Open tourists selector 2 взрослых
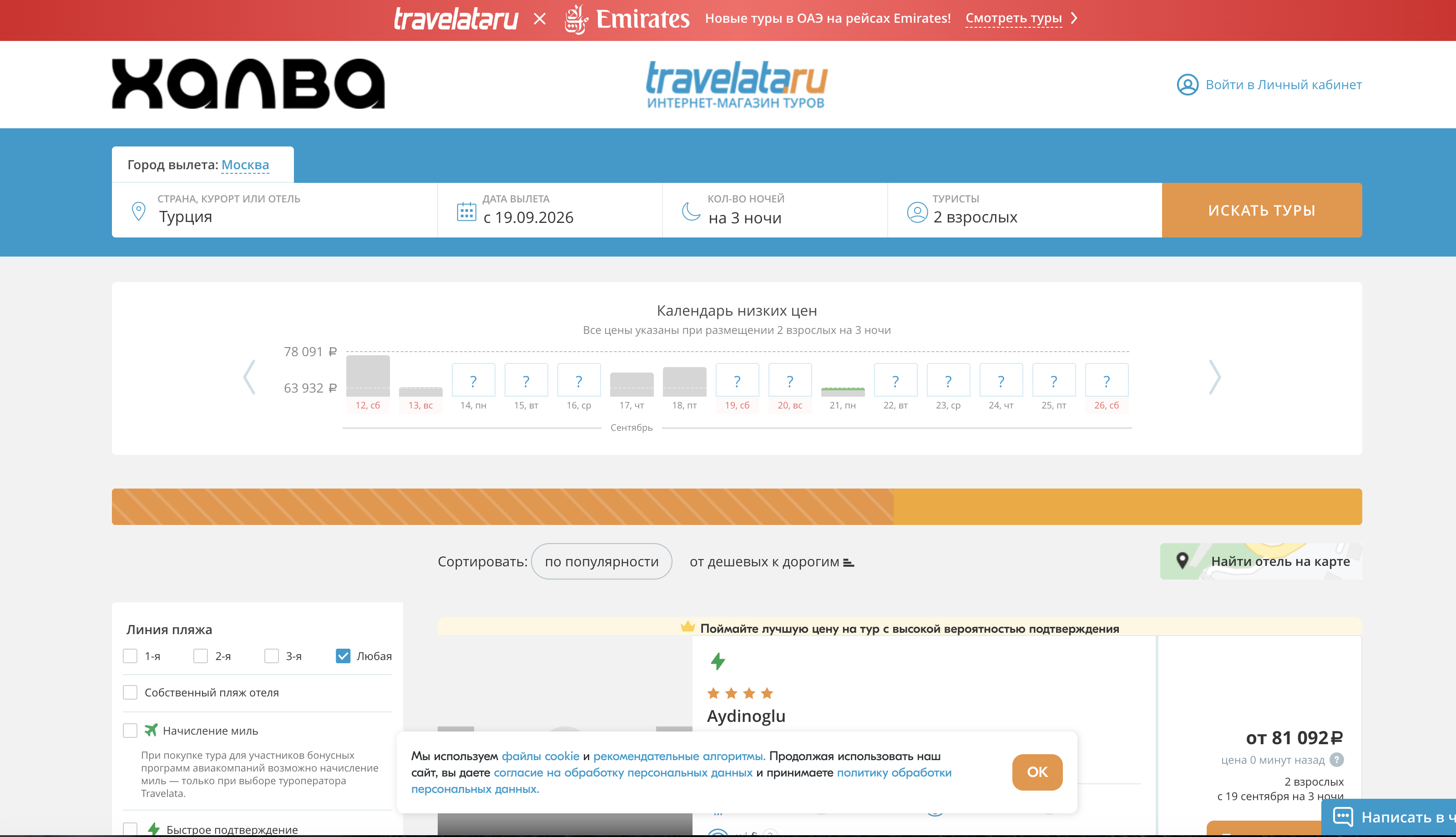The width and height of the screenshot is (1456, 837). pyautogui.click(x=1025, y=210)
